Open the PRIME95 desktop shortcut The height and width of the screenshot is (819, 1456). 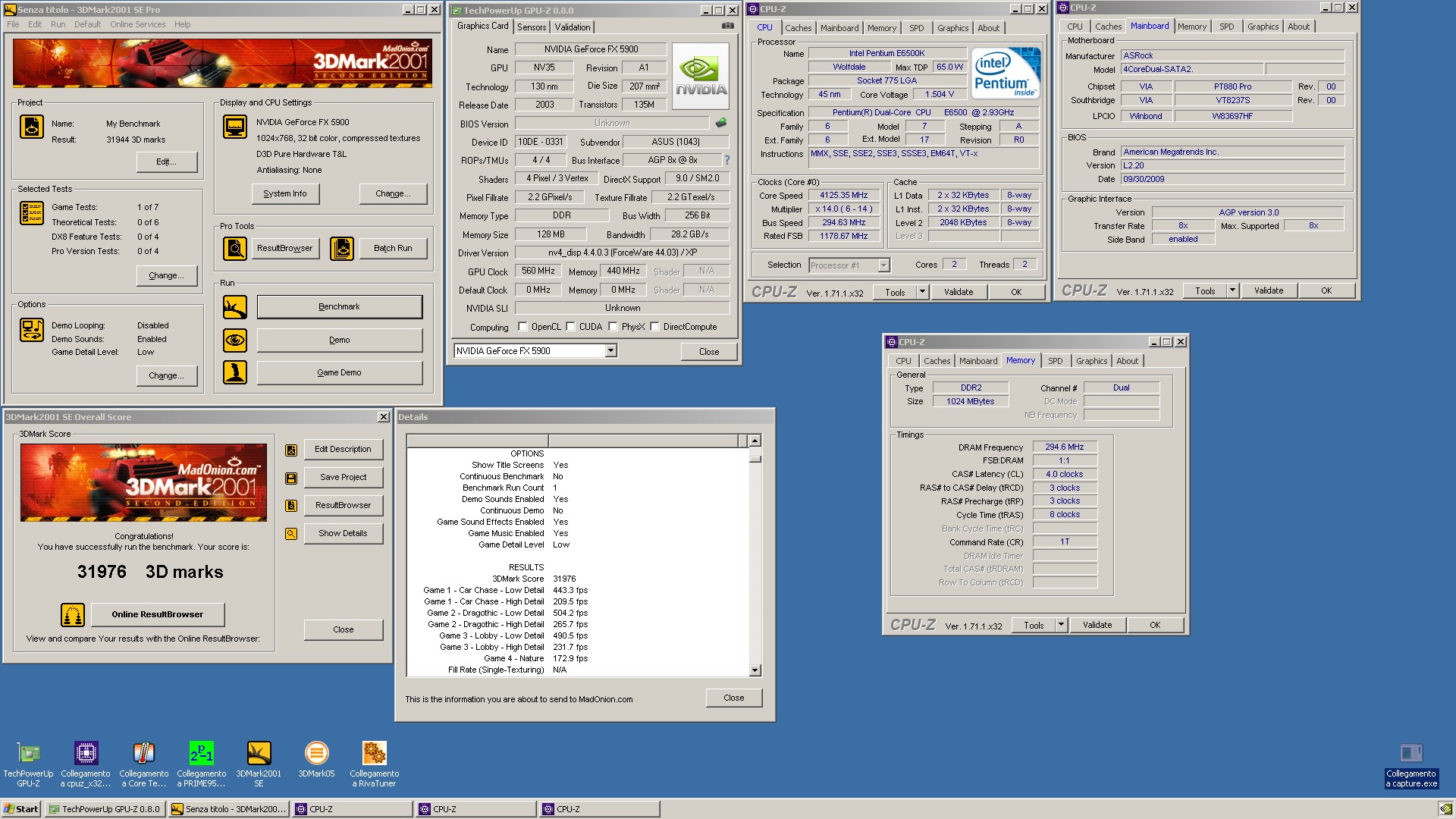coord(202,764)
